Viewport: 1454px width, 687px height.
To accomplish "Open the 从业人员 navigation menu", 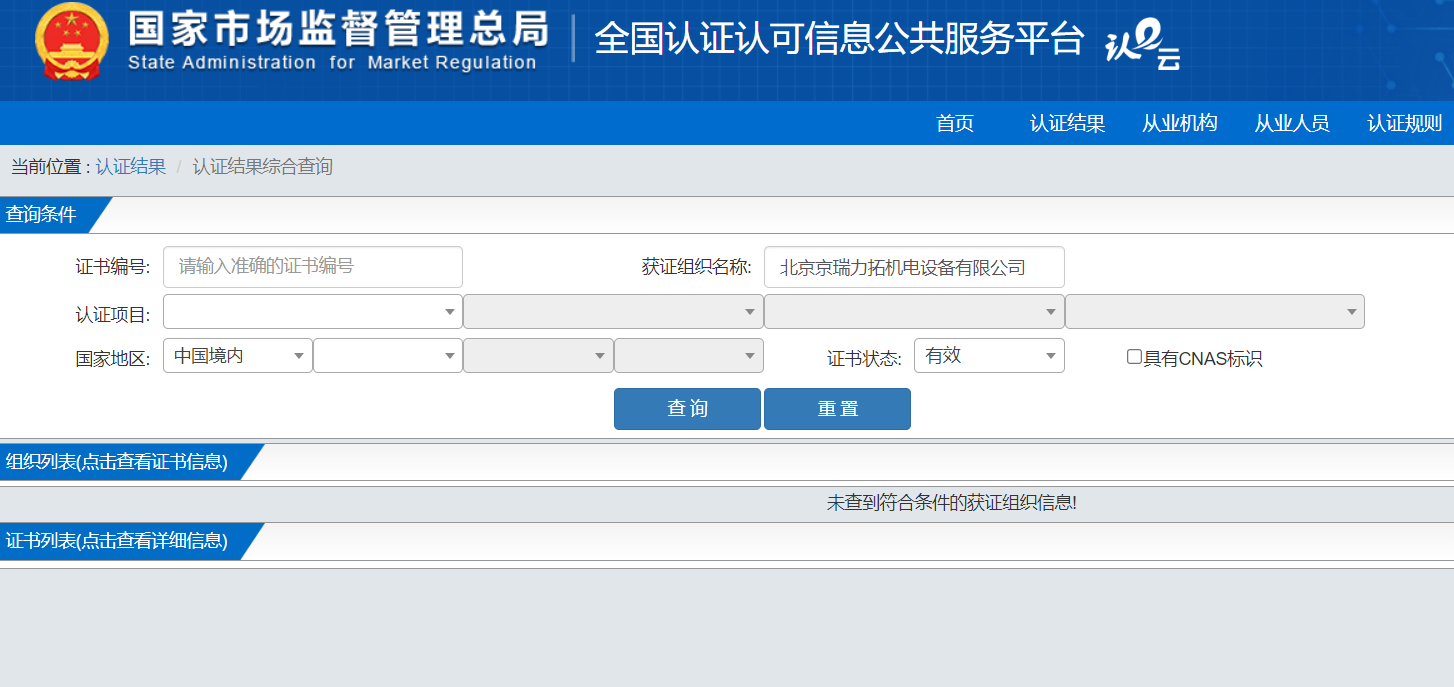I will click(1292, 123).
